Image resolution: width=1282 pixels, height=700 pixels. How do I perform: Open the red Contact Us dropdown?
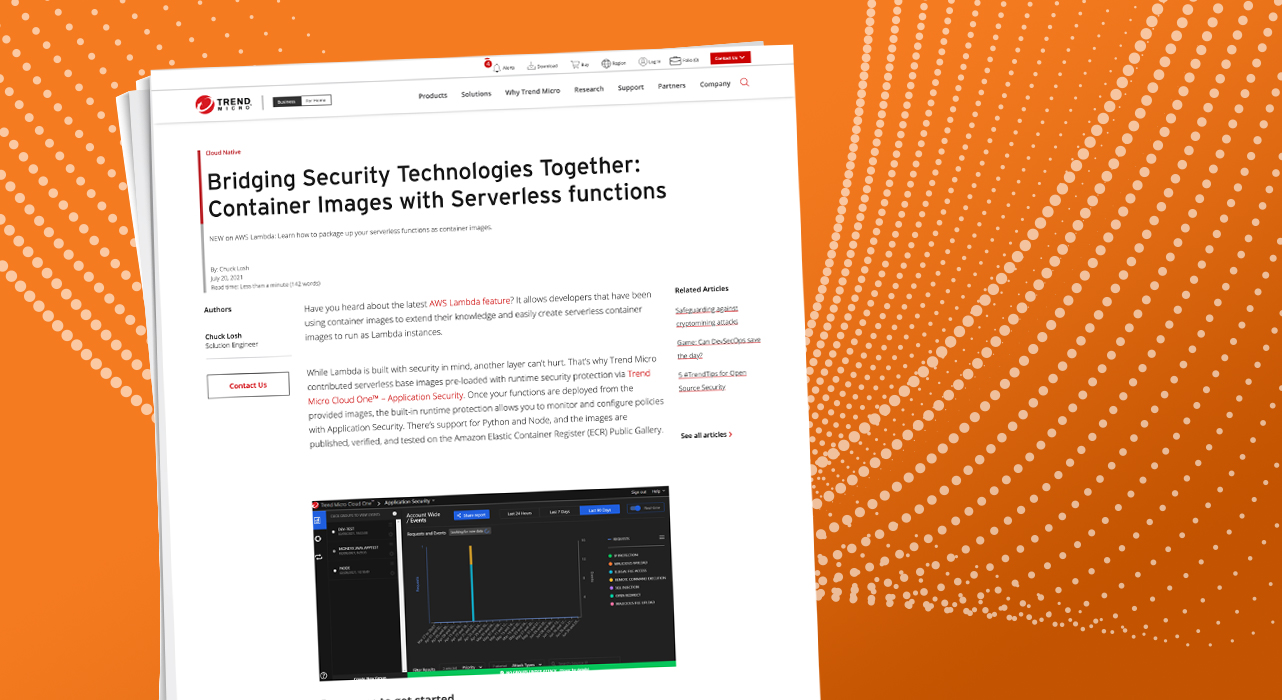pyautogui.click(x=730, y=58)
